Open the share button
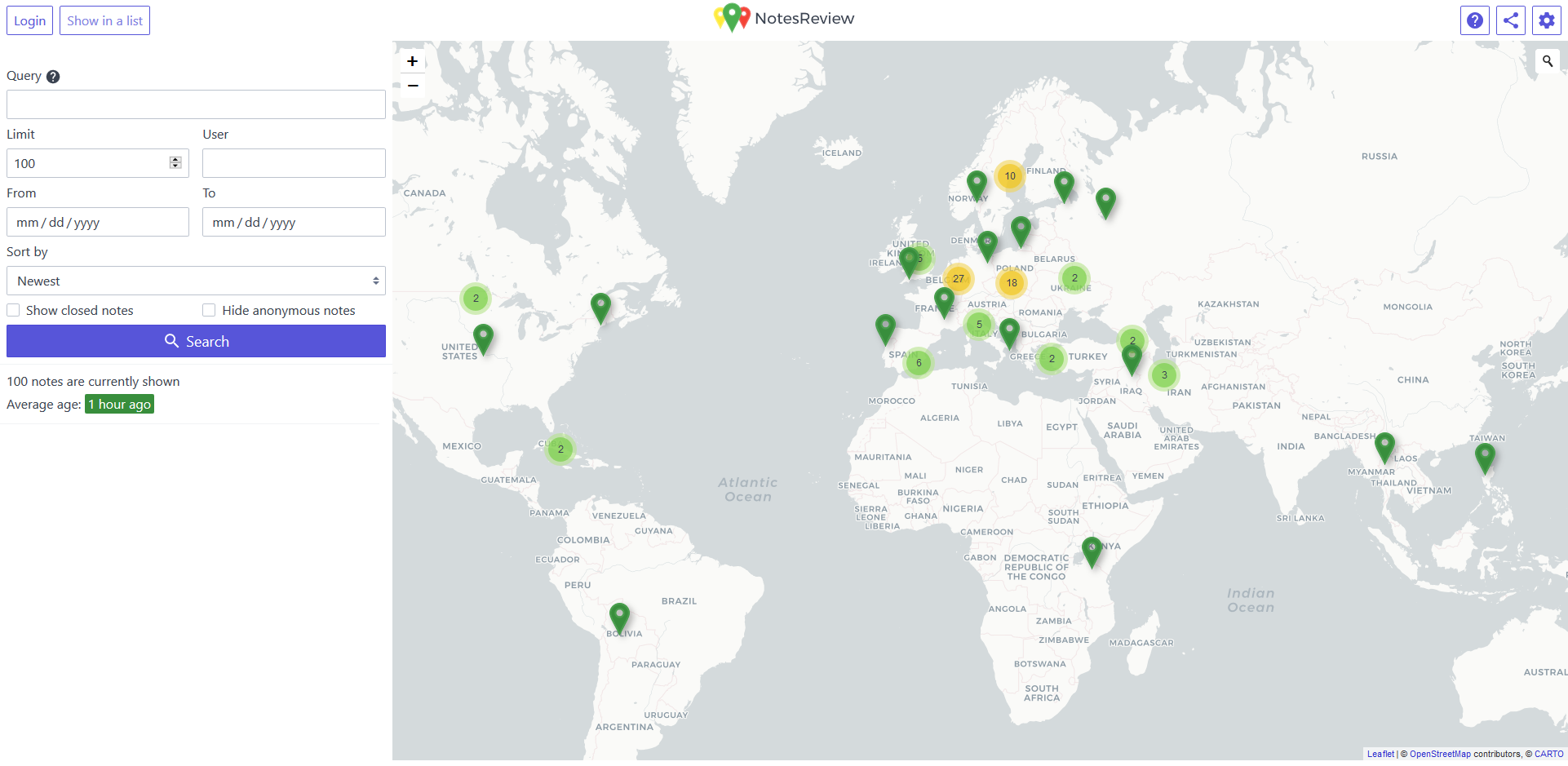The height and width of the screenshot is (766, 1568). 1511,20
